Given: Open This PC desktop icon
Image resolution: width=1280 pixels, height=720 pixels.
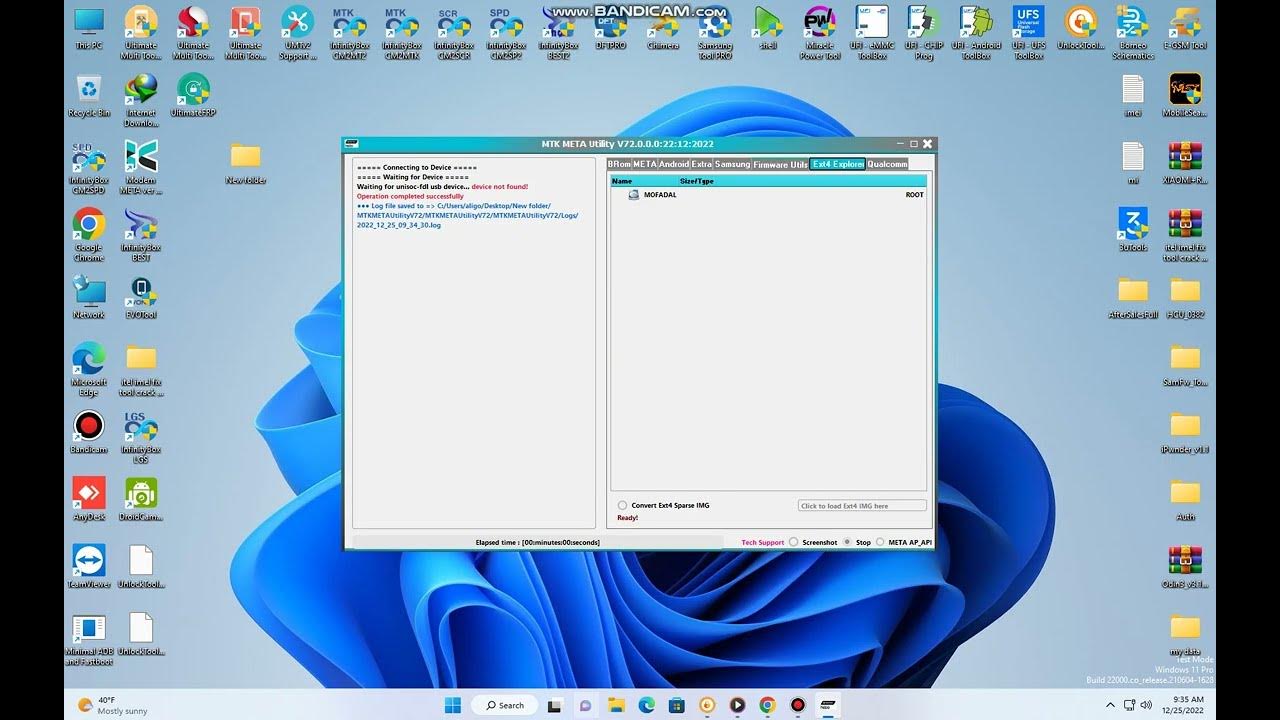Looking at the screenshot, I should click(x=89, y=30).
